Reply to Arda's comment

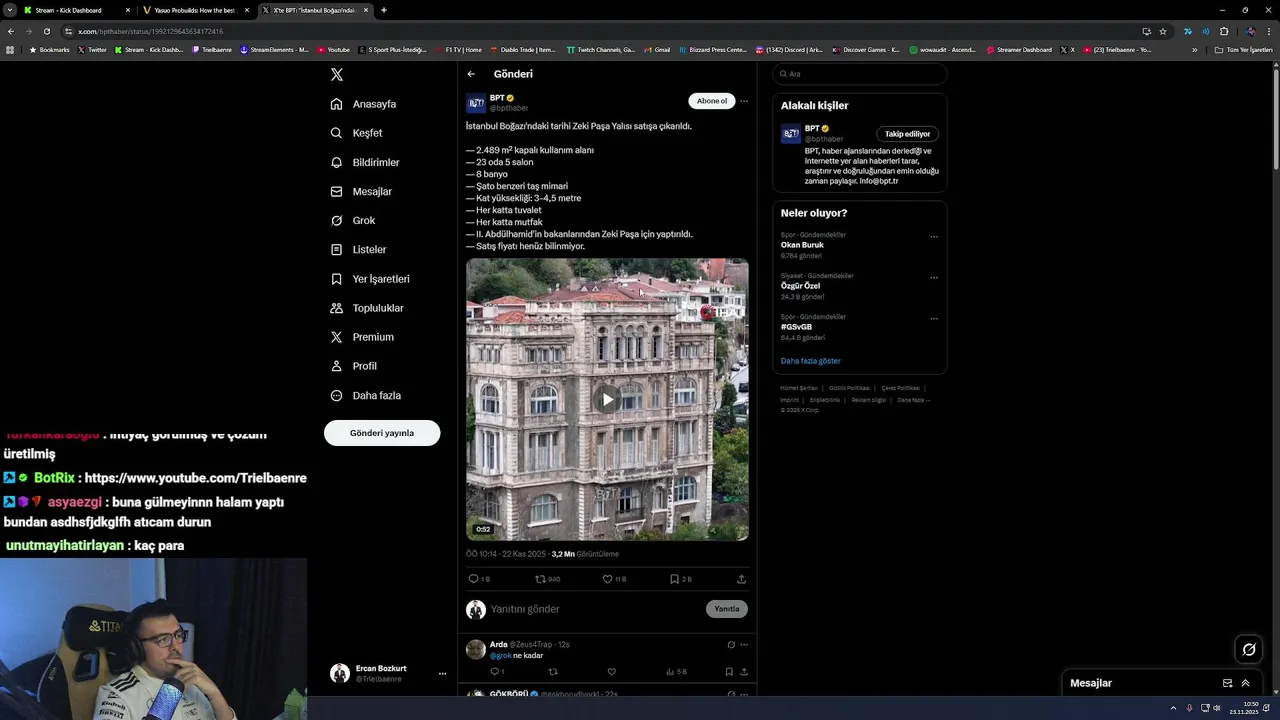coord(496,672)
